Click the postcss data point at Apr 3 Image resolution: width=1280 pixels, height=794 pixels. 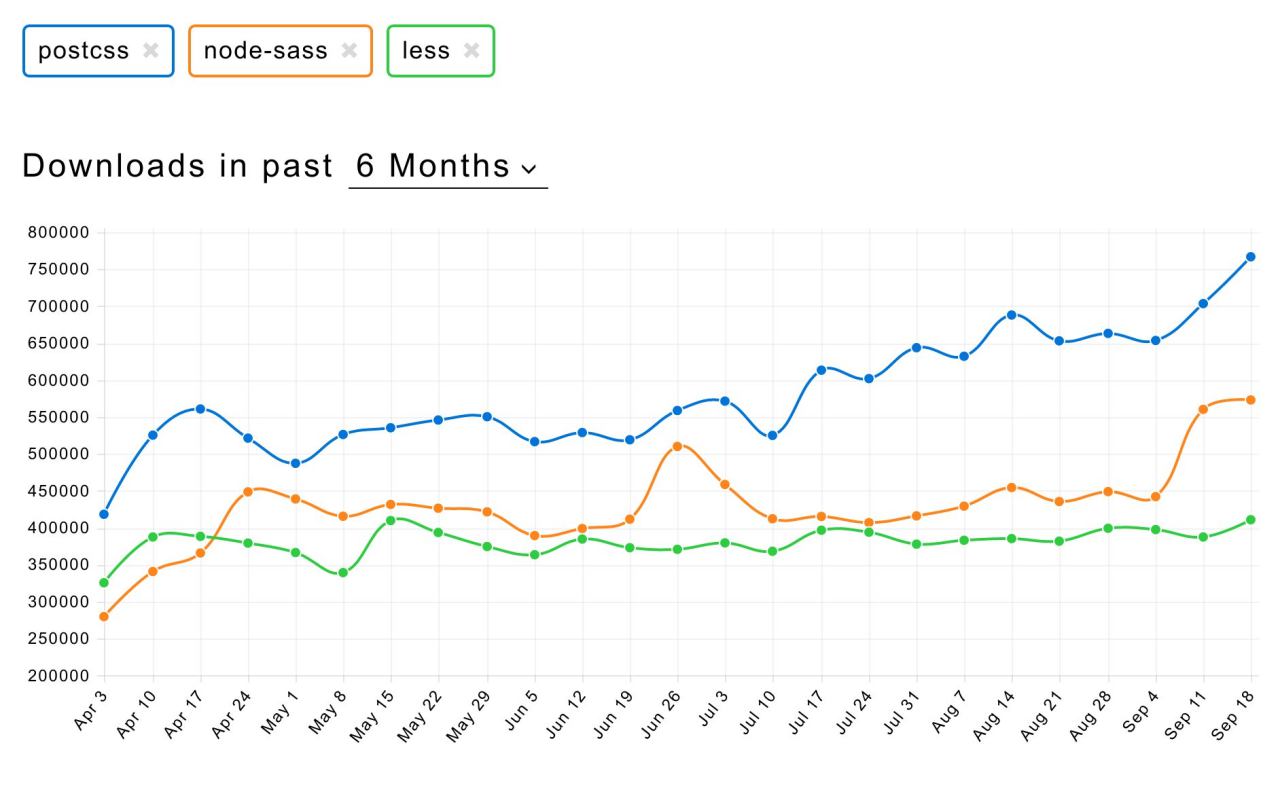point(104,514)
